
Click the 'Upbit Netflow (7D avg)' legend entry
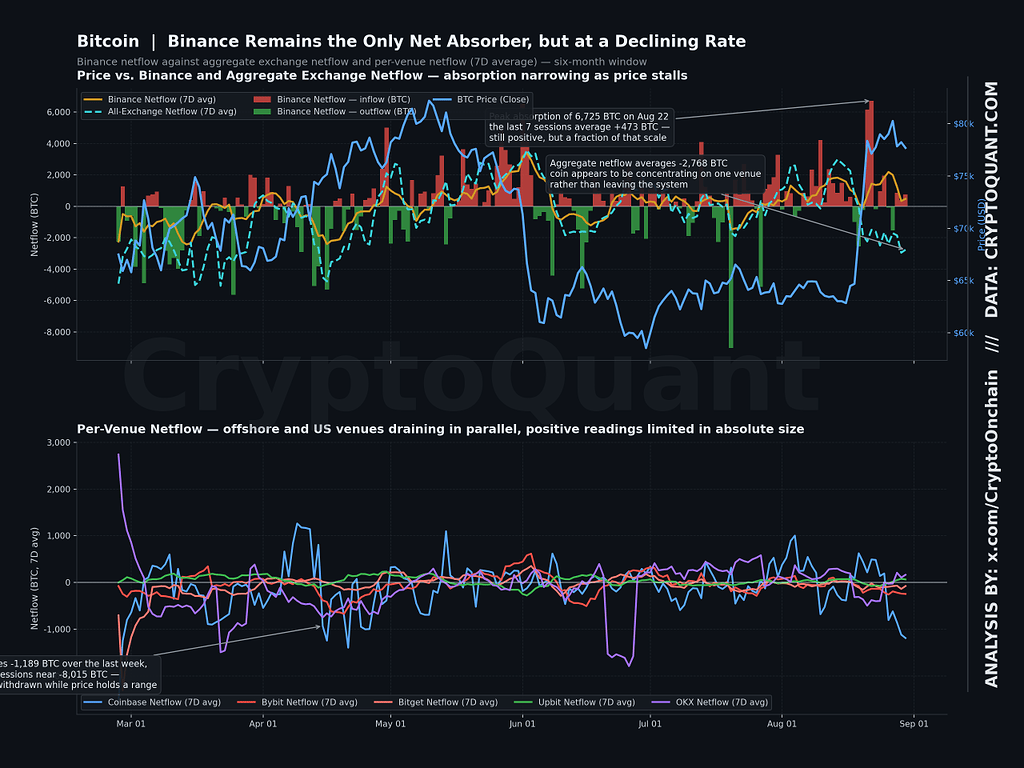[x=574, y=703]
